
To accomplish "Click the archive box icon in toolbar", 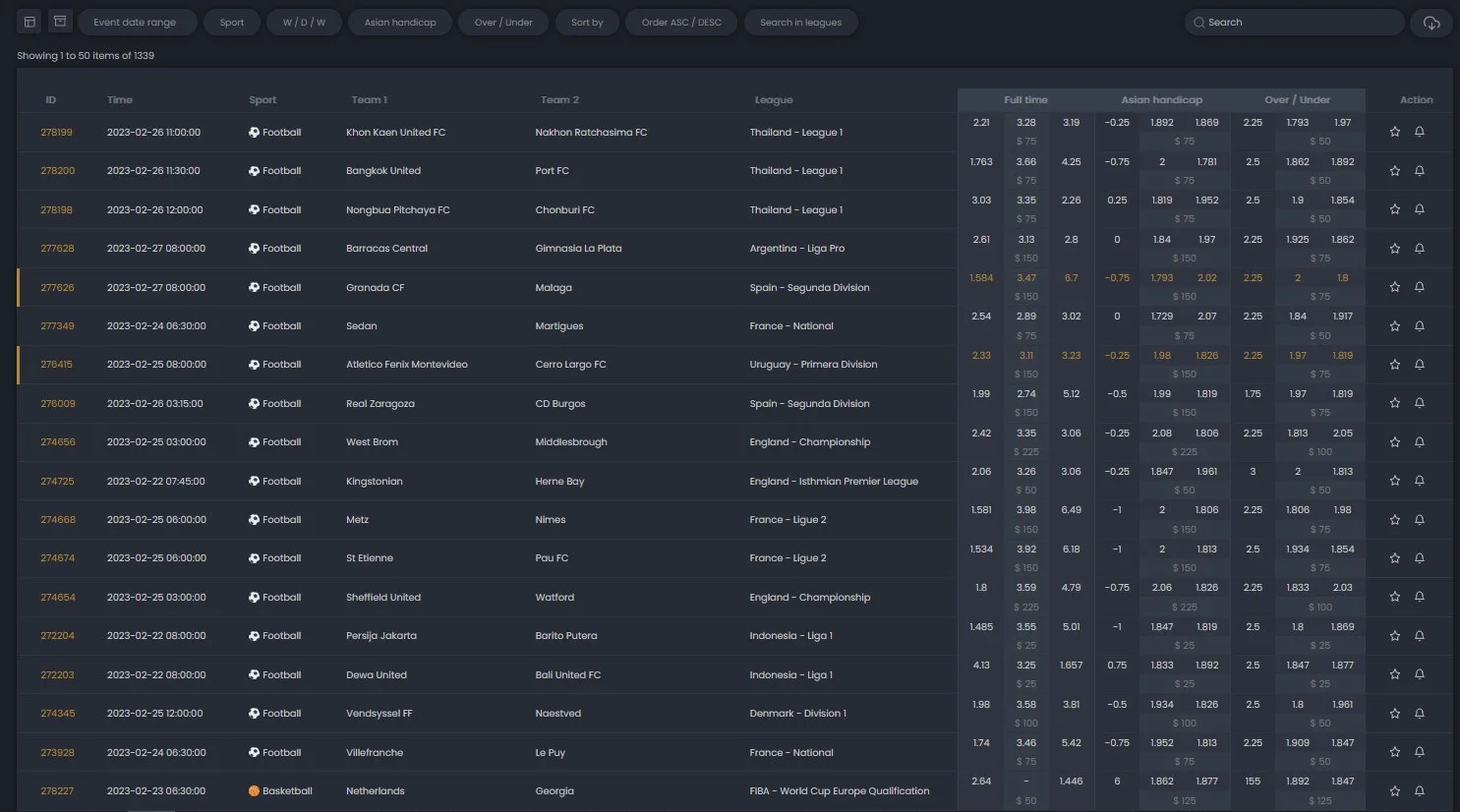I will pyautogui.click(x=60, y=22).
